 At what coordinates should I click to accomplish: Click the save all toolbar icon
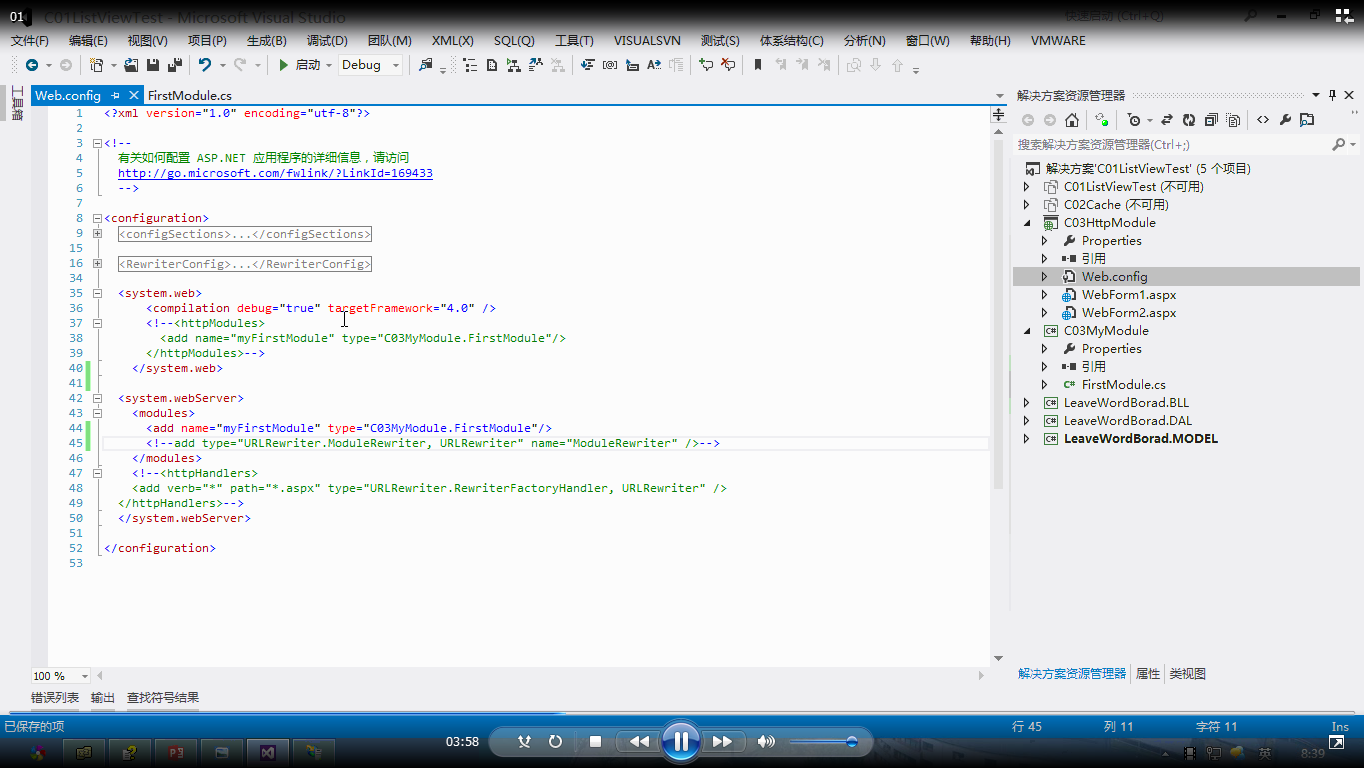click(174, 65)
